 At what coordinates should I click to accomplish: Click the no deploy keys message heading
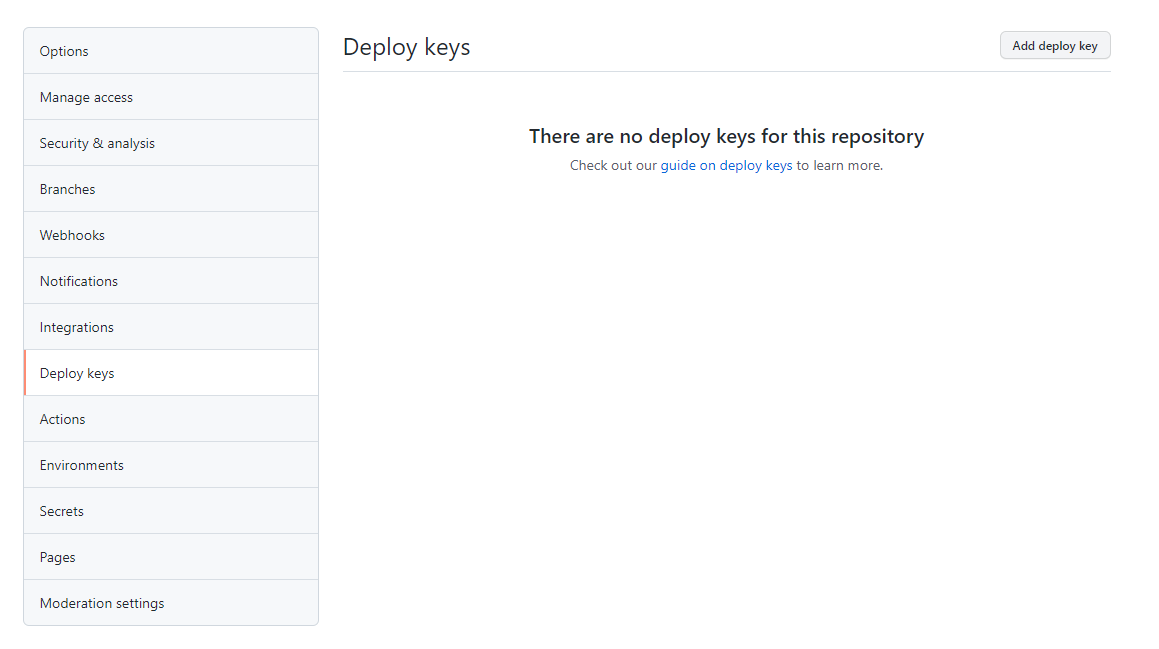[x=726, y=136]
